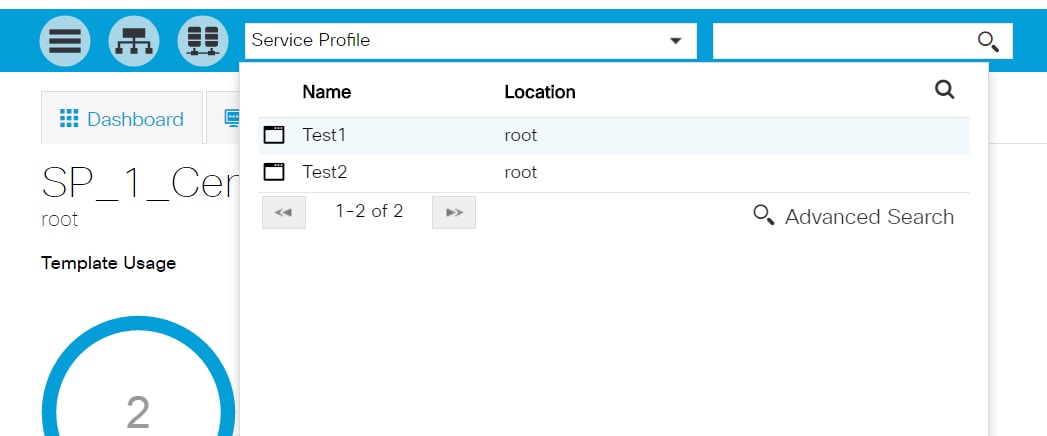Click the Advanced Search magnifier icon
The width and height of the screenshot is (1047, 436).
tap(763, 215)
